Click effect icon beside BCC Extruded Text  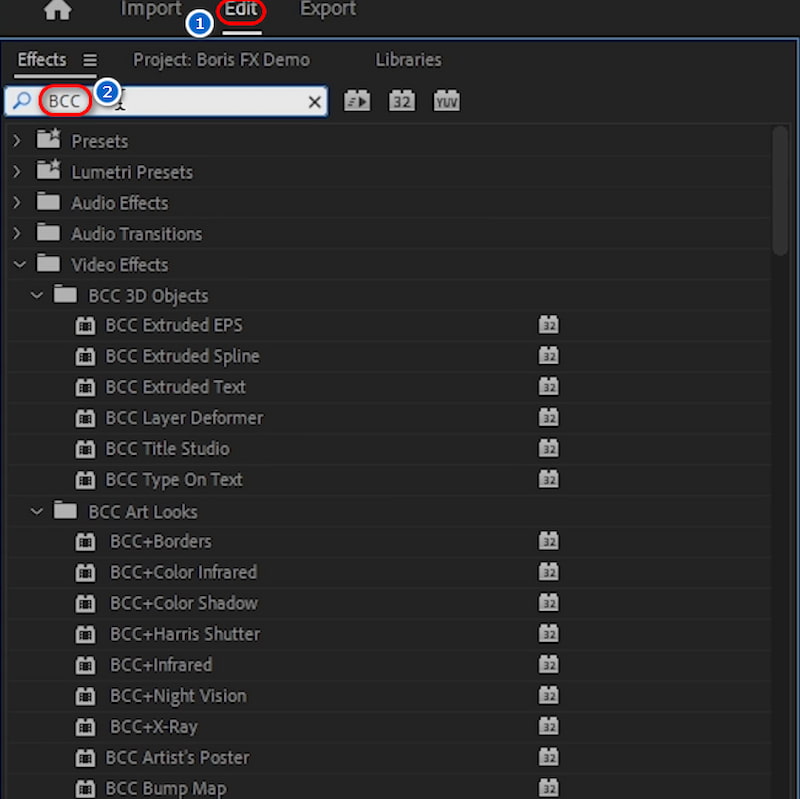pos(85,388)
